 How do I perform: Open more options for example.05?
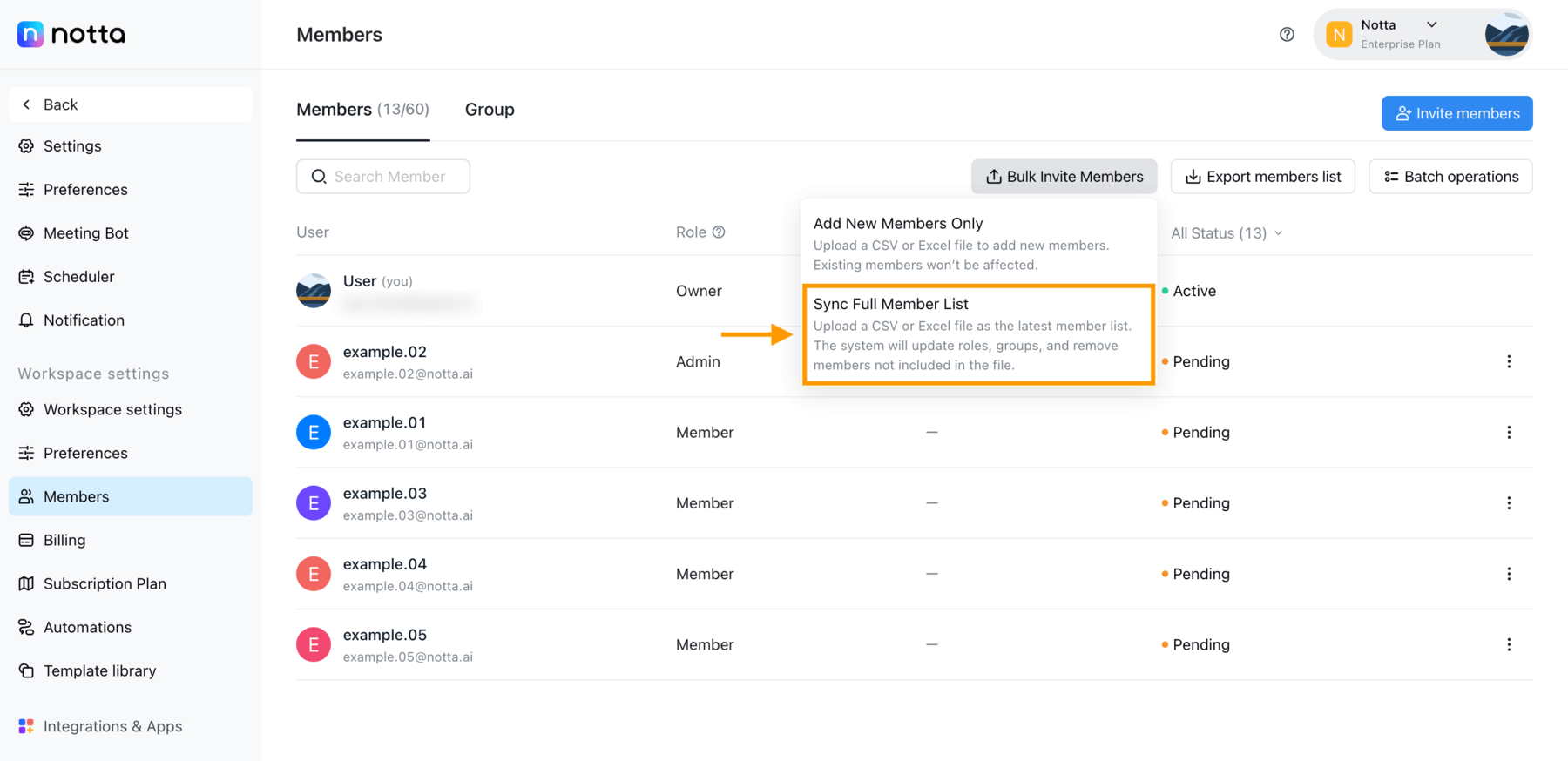1509,644
